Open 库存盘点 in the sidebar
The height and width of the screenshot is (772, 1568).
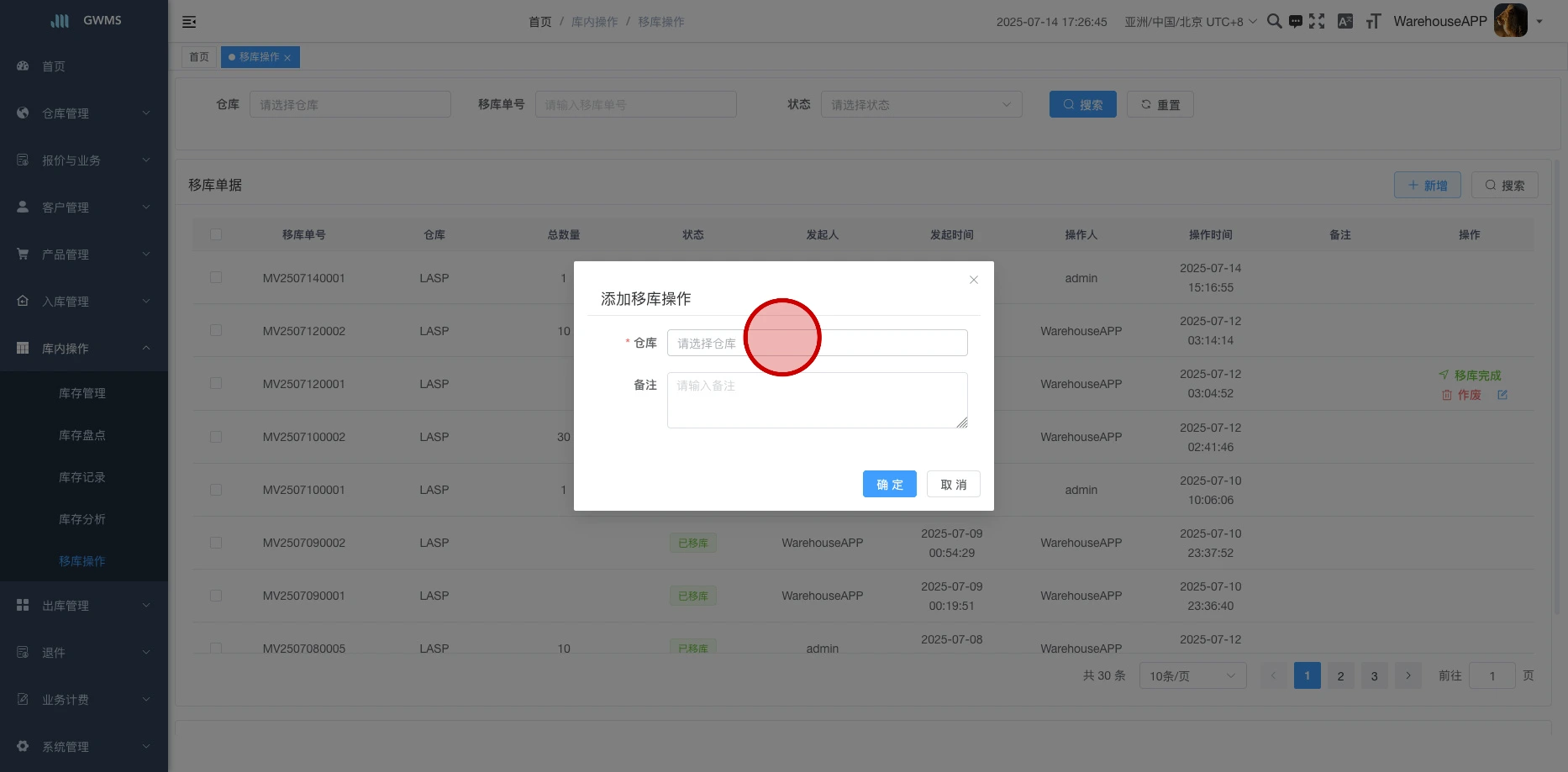(x=82, y=435)
